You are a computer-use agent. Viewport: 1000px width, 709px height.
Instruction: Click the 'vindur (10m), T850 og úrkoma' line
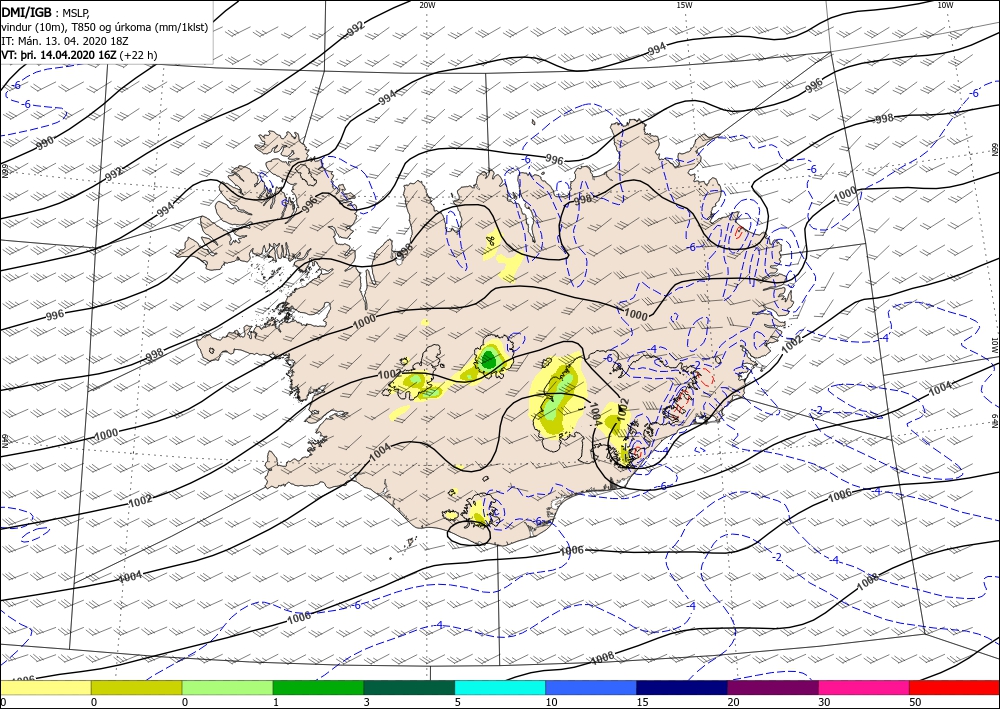pyautogui.click(x=105, y=28)
